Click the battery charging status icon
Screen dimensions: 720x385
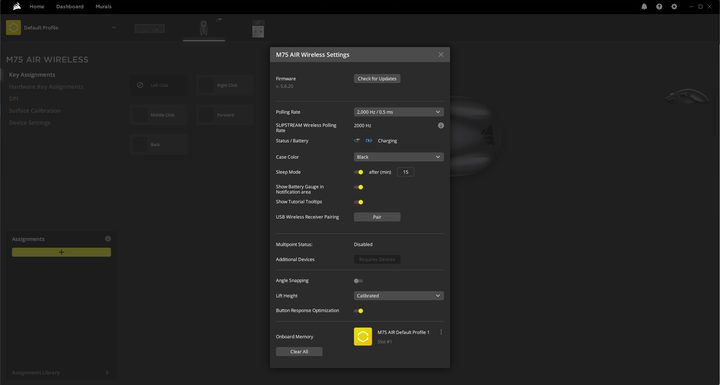(369, 141)
